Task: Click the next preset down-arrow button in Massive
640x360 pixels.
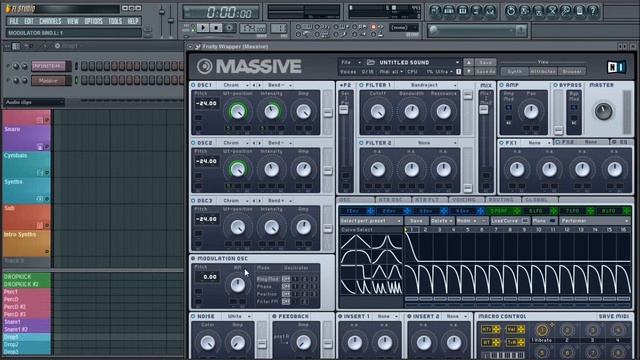Action: click(469, 71)
